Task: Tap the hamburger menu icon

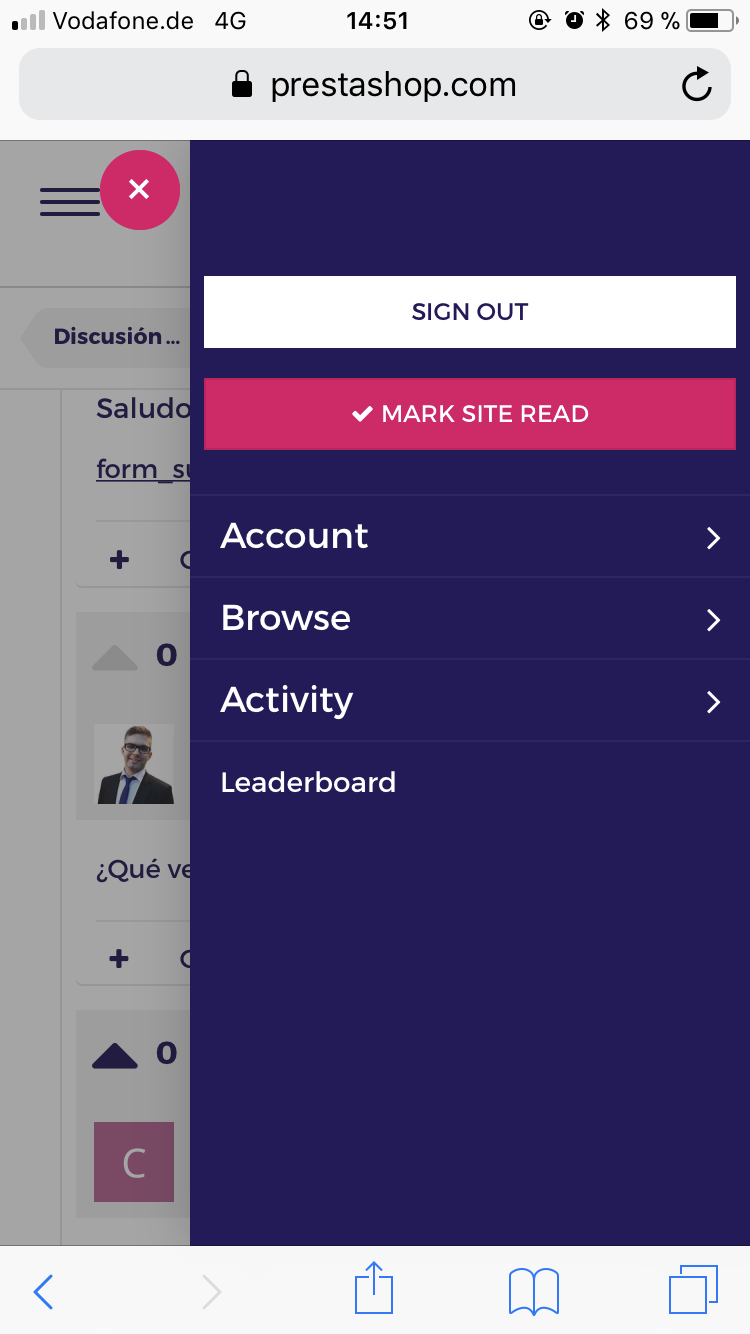Action: click(x=69, y=201)
